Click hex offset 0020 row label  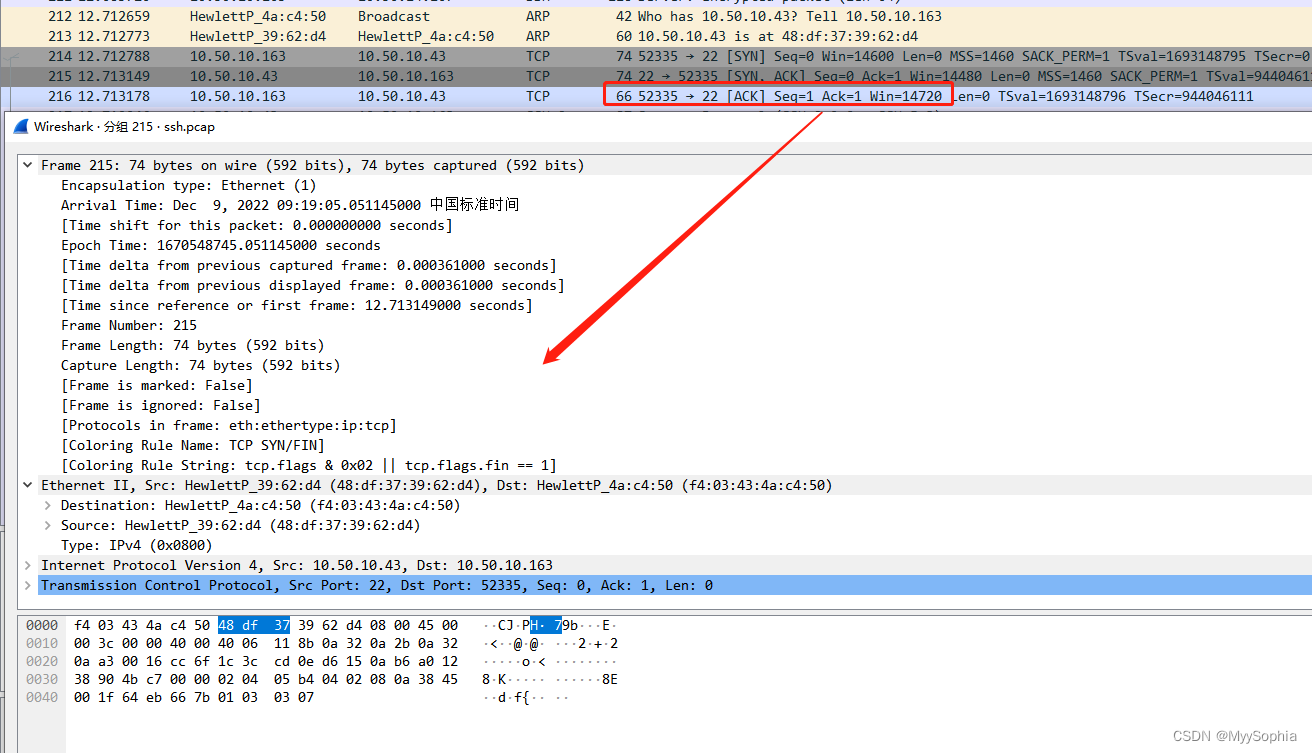pos(42,661)
